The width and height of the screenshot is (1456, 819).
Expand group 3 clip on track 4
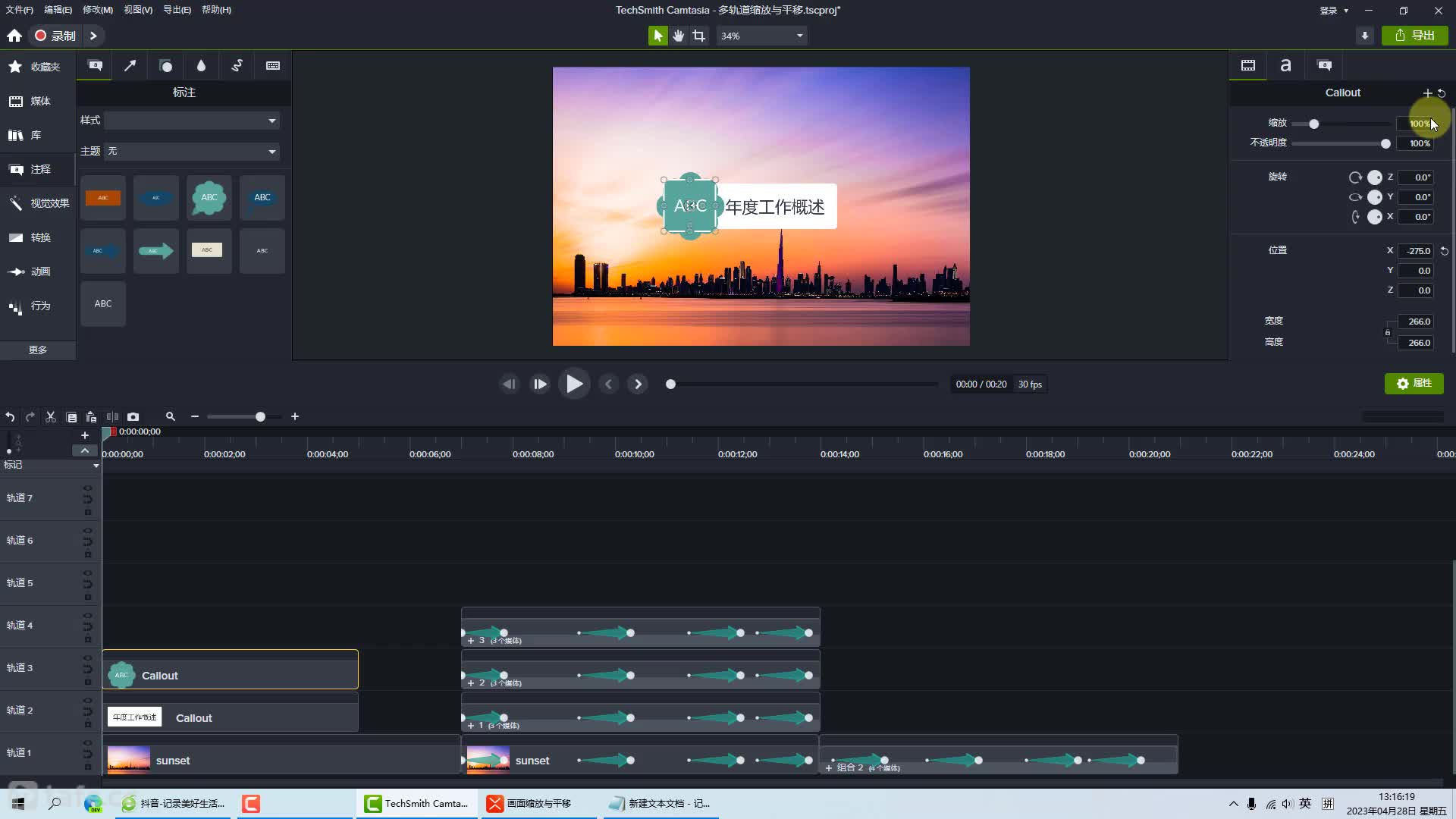(471, 641)
